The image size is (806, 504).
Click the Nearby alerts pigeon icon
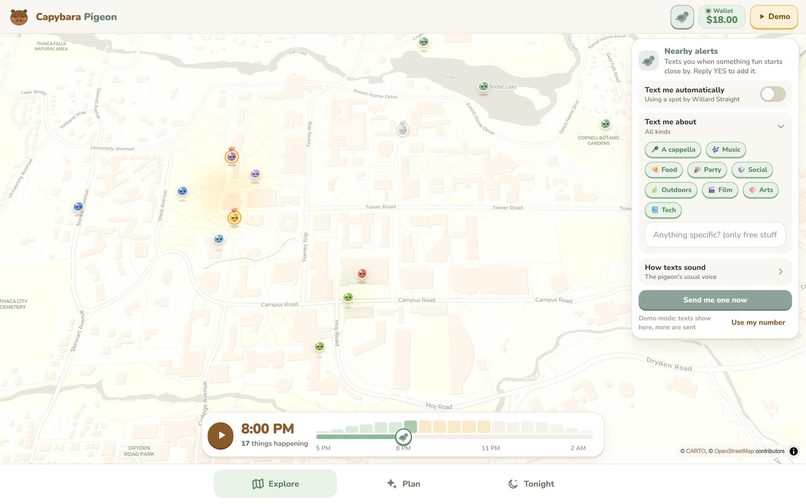(649, 61)
